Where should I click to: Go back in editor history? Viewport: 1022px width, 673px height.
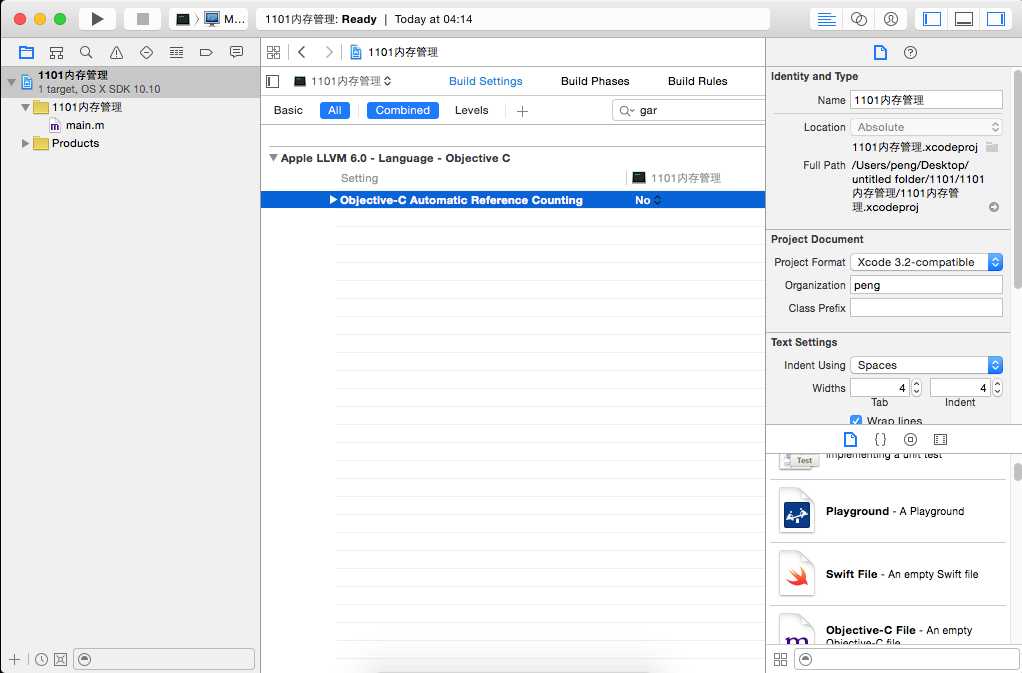pyautogui.click(x=302, y=52)
